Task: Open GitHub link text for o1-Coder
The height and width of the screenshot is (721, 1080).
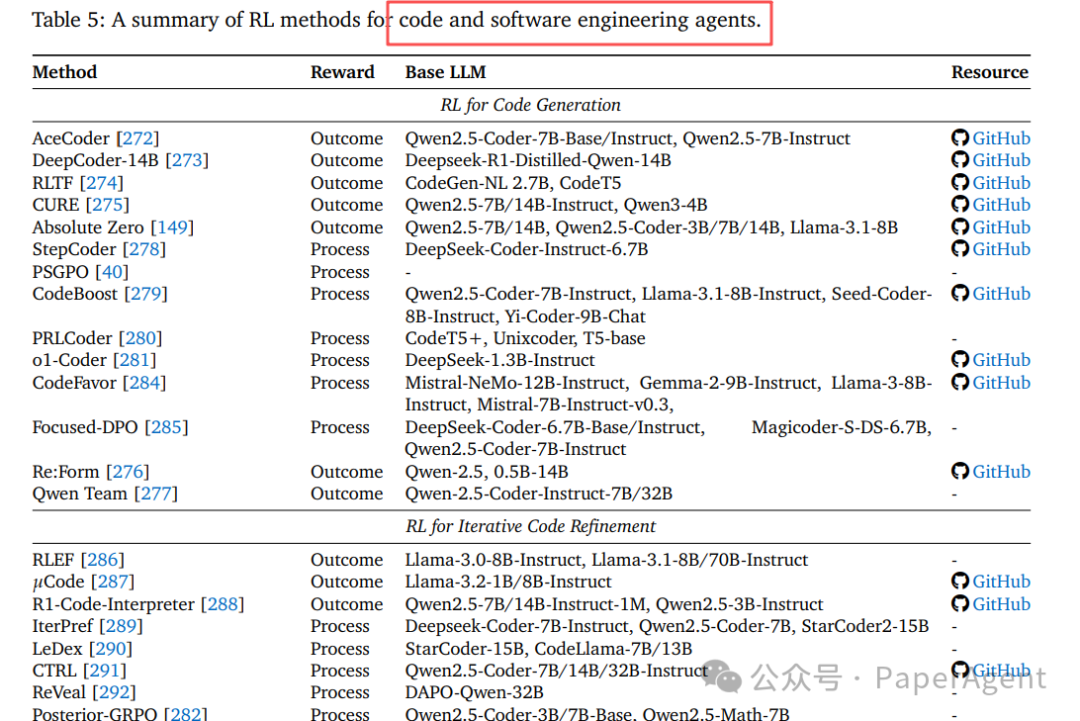Action: click(x=1001, y=360)
